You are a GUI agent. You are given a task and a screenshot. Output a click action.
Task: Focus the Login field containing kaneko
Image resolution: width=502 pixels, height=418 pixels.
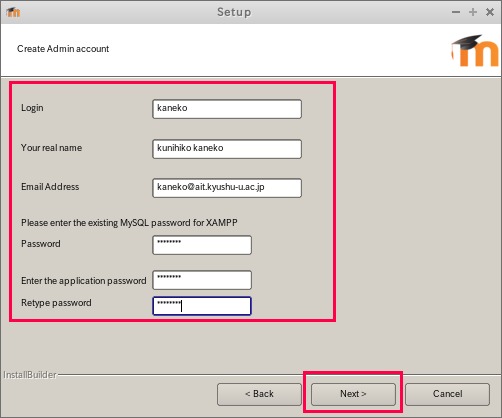pos(227,109)
